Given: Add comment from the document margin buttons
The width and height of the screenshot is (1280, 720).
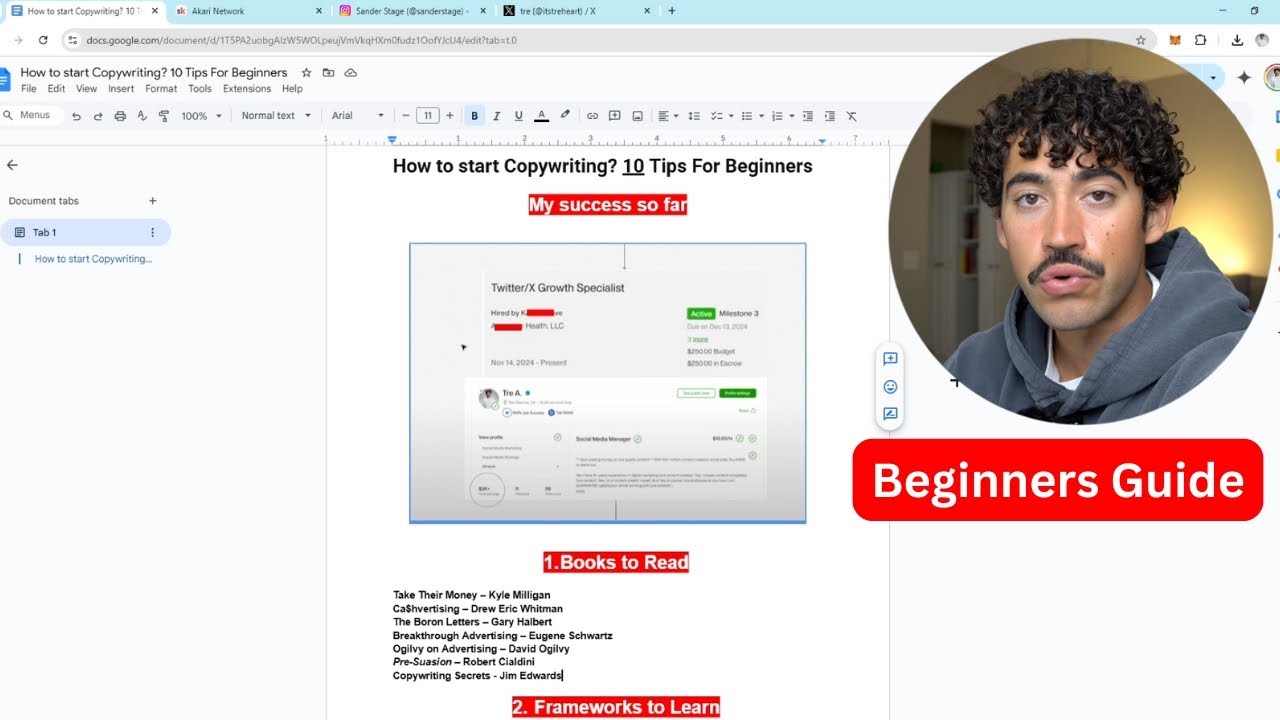Looking at the screenshot, I should tap(890, 359).
